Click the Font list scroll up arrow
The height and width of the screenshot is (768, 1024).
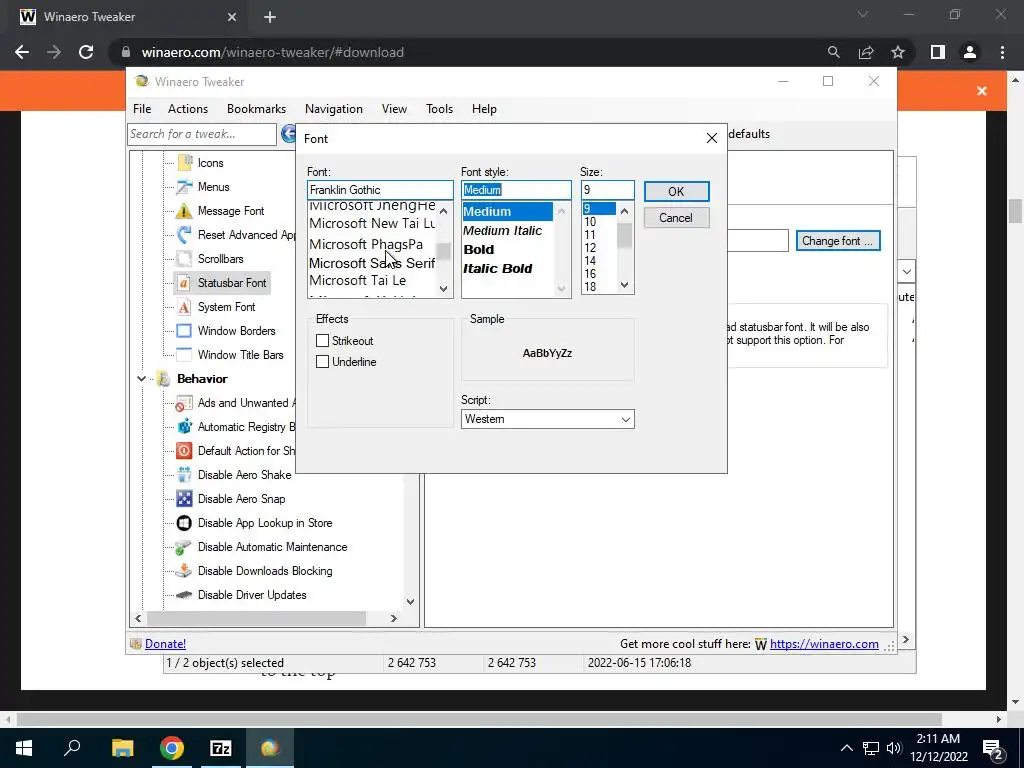[x=444, y=211]
